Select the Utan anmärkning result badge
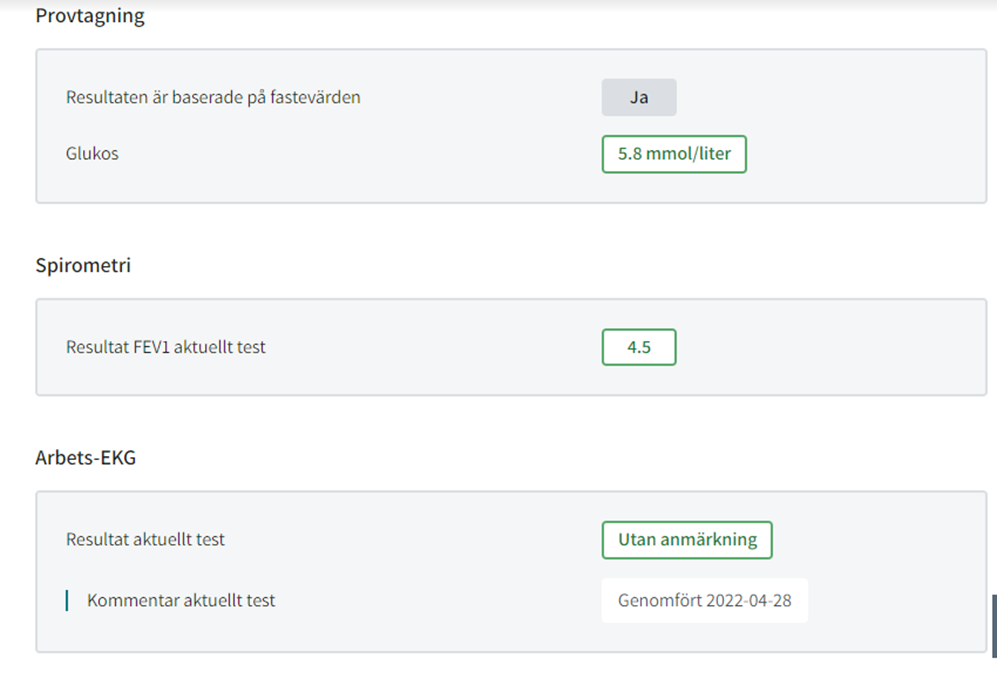 (687, 540)
